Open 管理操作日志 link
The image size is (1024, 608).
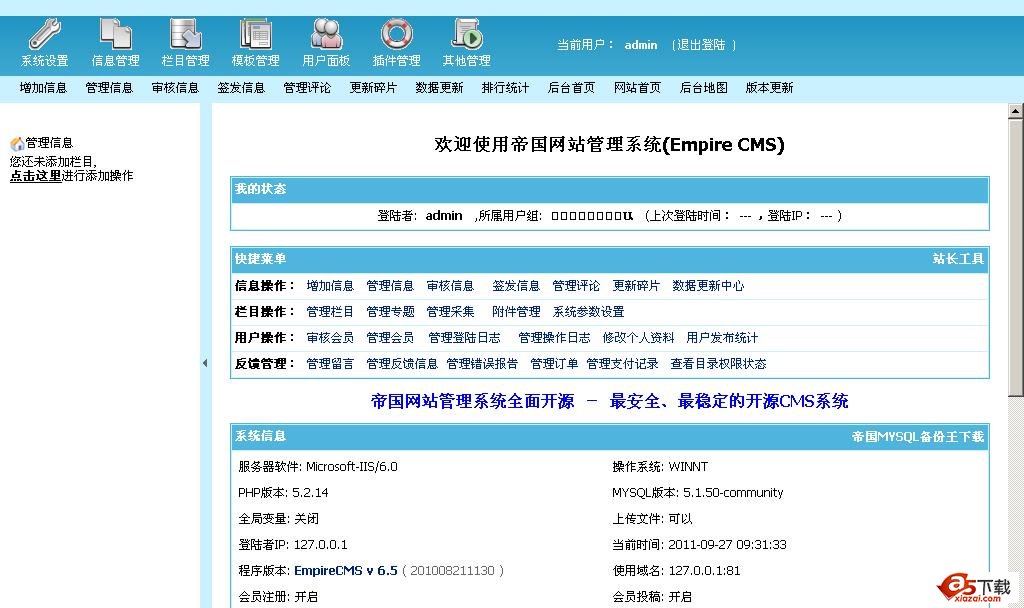tap(554, 338)
